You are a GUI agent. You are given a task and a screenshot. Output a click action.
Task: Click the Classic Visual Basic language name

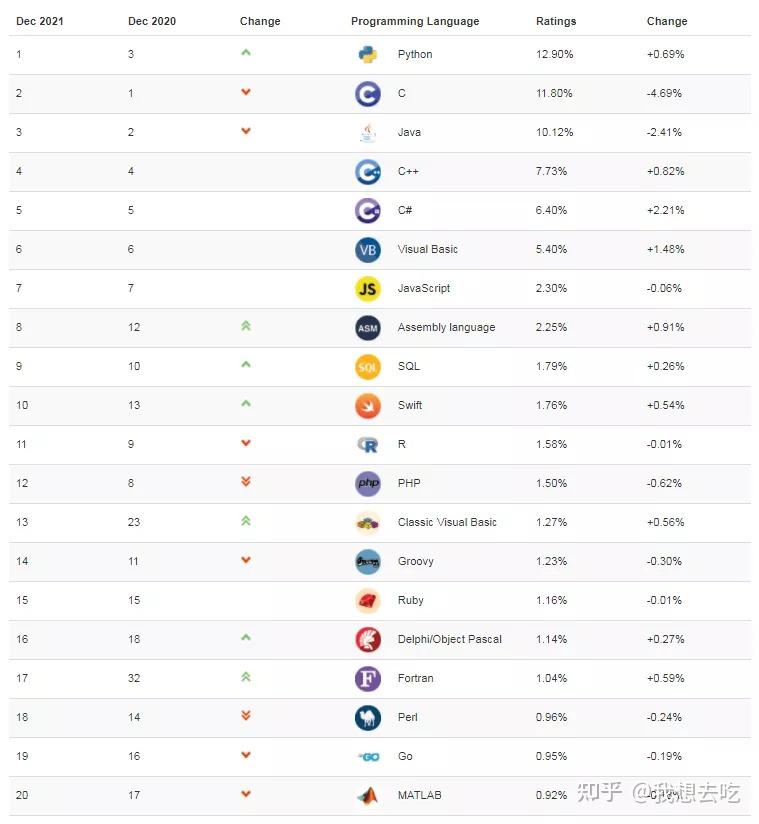pos(447,523)
